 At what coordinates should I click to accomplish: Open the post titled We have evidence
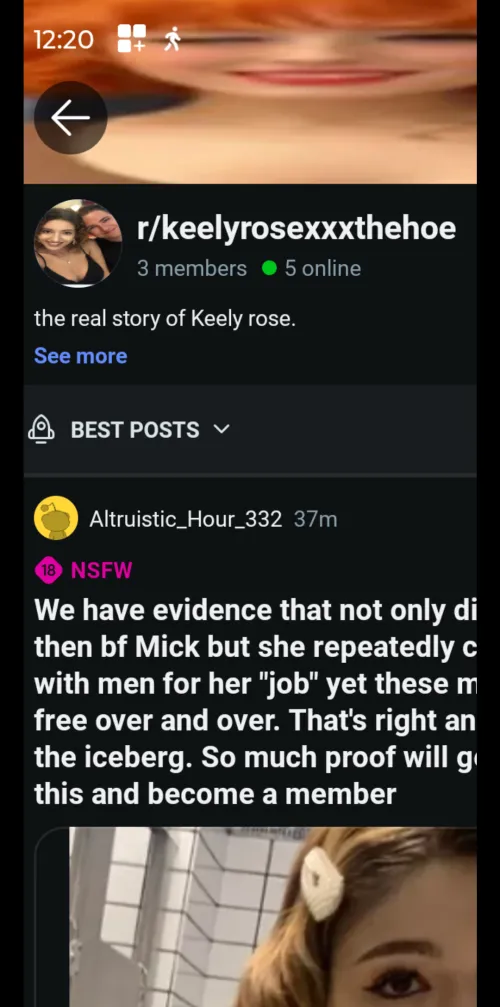255,703
